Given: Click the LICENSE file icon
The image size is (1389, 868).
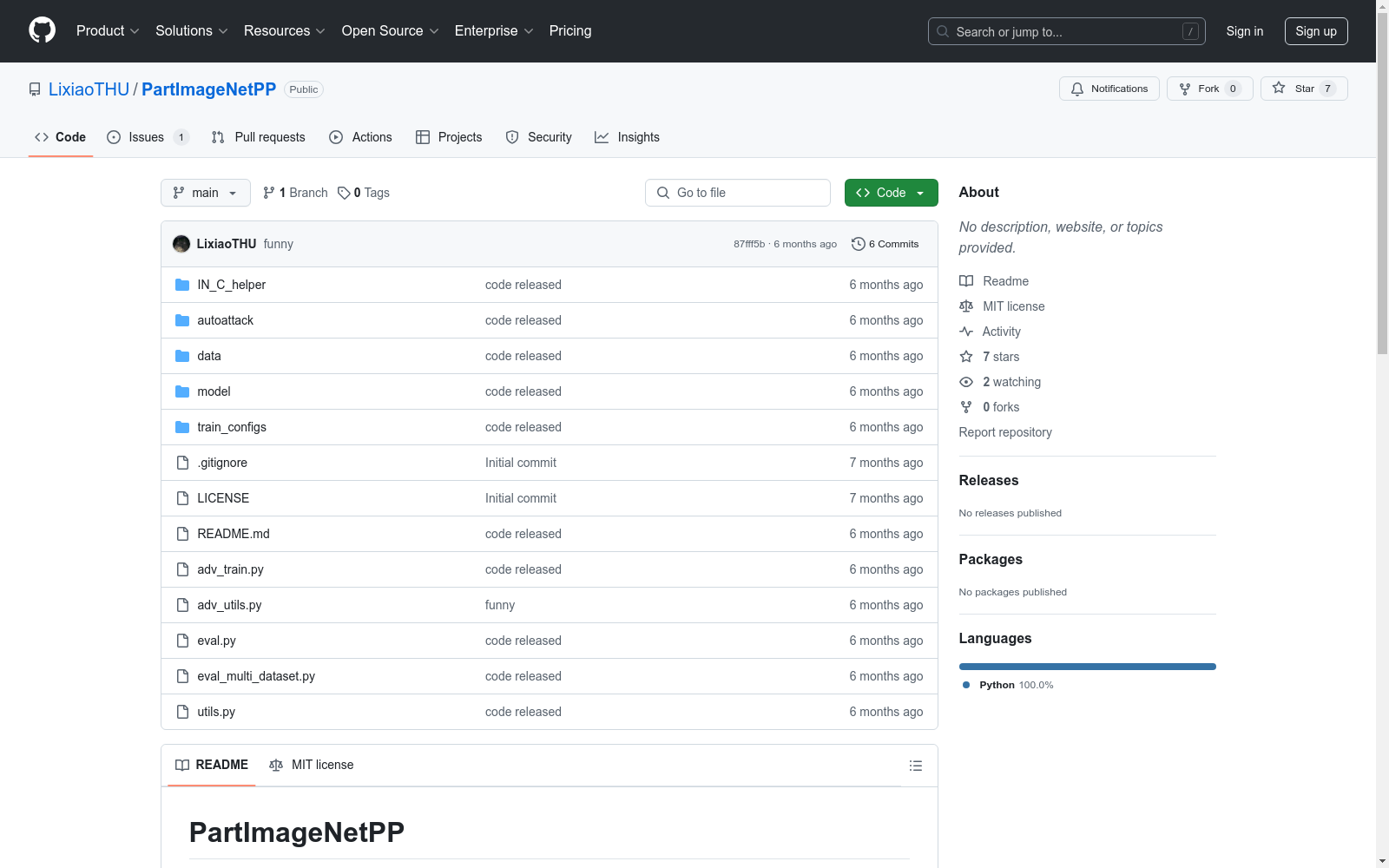Looking at the screenshot, I should (182, 498).
